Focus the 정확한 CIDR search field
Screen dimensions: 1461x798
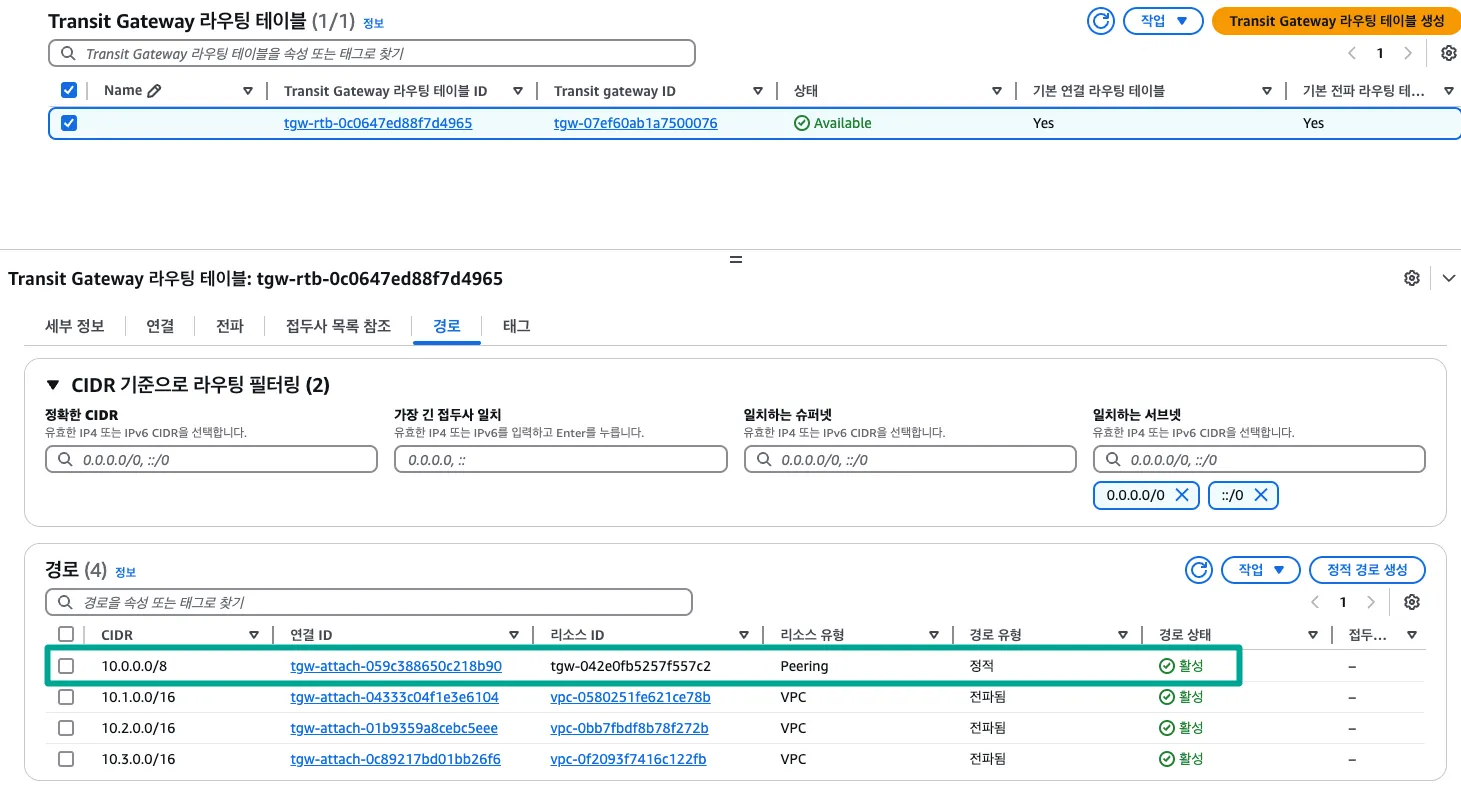tap(211, 460)
